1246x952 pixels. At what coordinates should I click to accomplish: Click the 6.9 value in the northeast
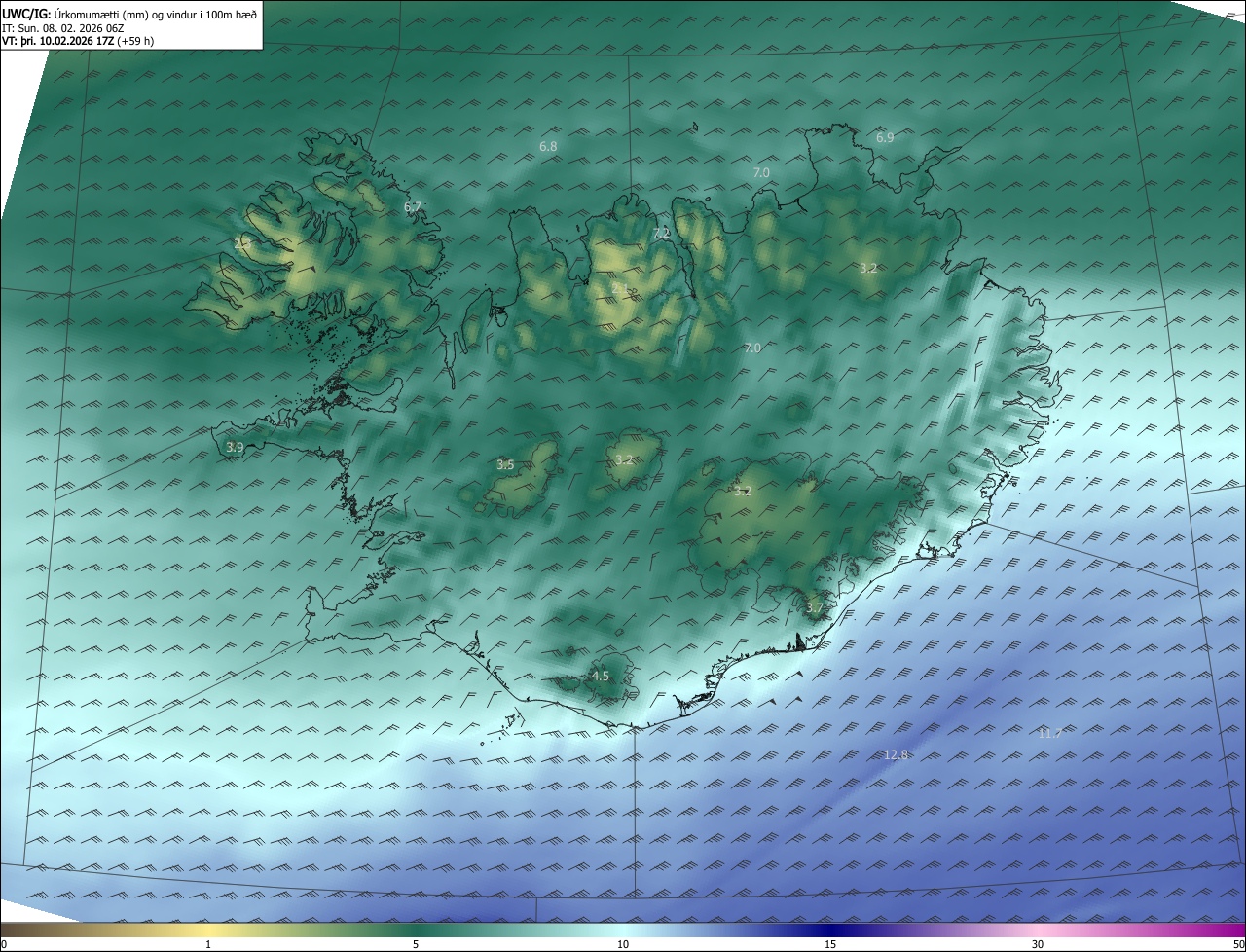pyautogui.click(x=885, y=138)
